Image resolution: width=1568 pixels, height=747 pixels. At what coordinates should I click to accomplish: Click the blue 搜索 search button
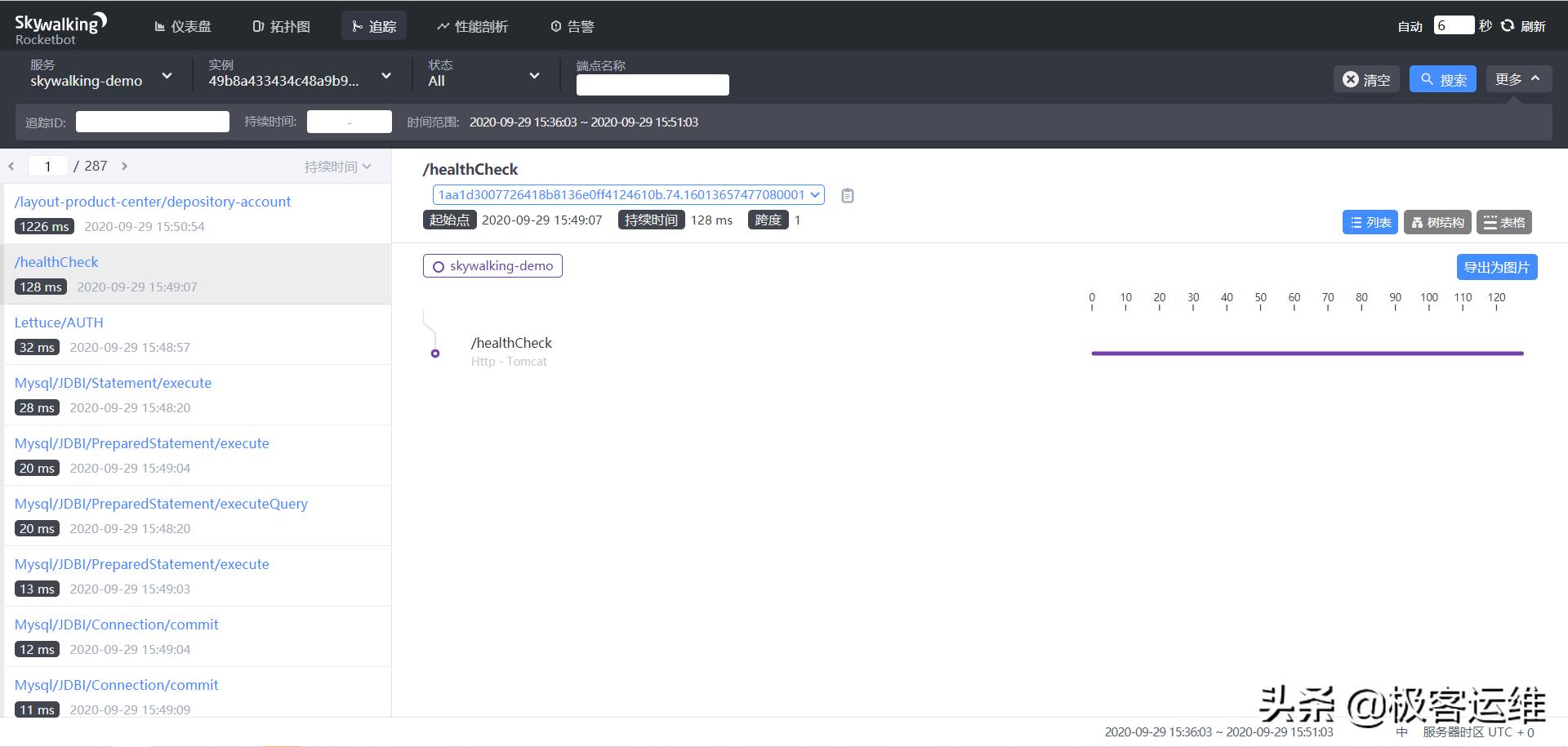(1442, 79)
